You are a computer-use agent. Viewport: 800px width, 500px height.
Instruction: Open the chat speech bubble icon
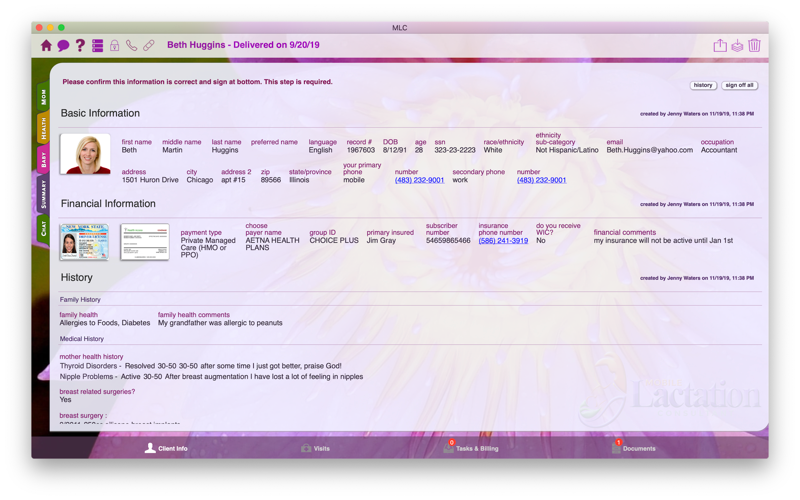(x=63, y=45)
